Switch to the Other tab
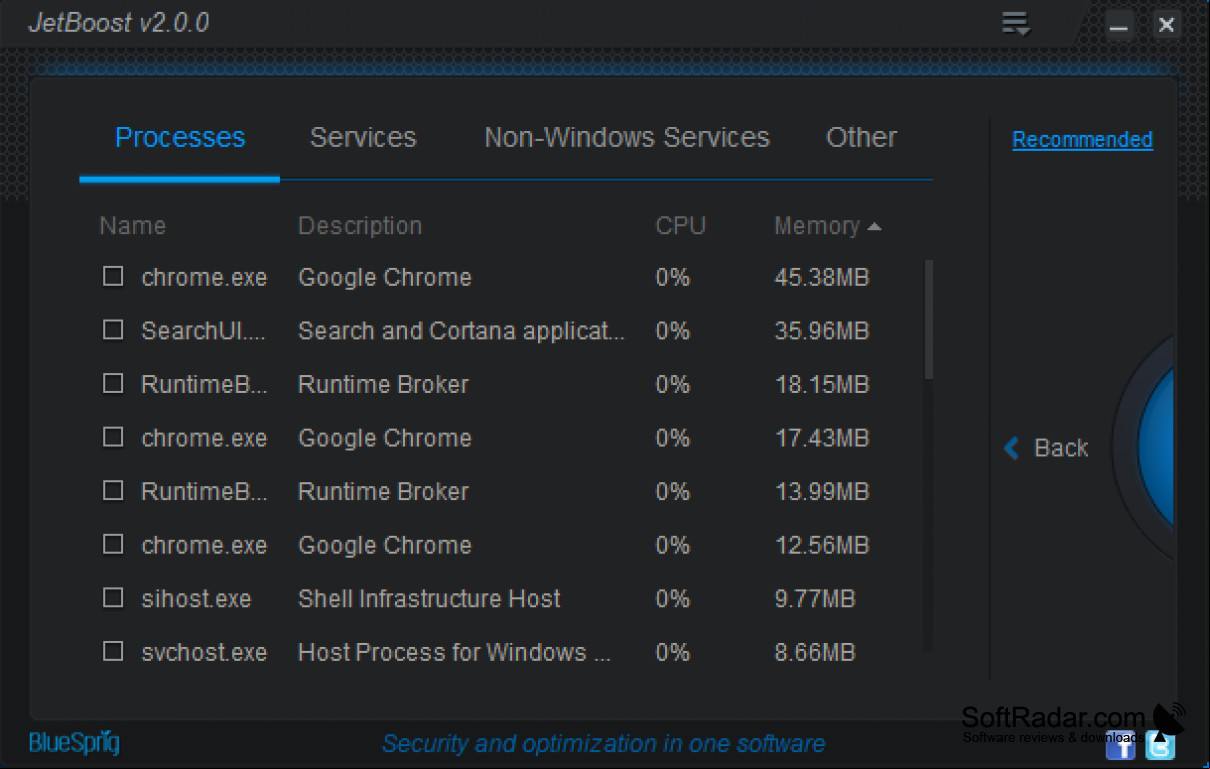 861,138
